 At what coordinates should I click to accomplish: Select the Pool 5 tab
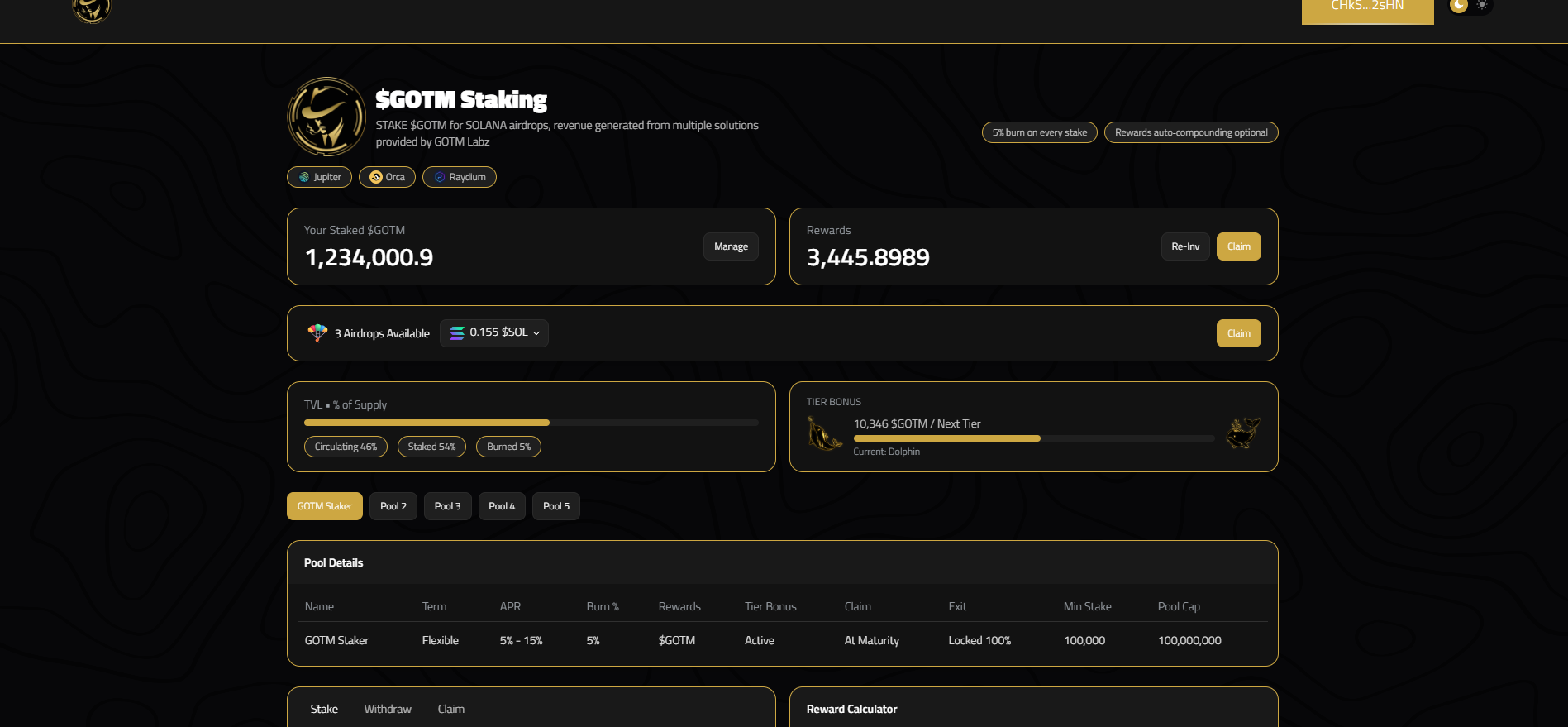[555, 506]
